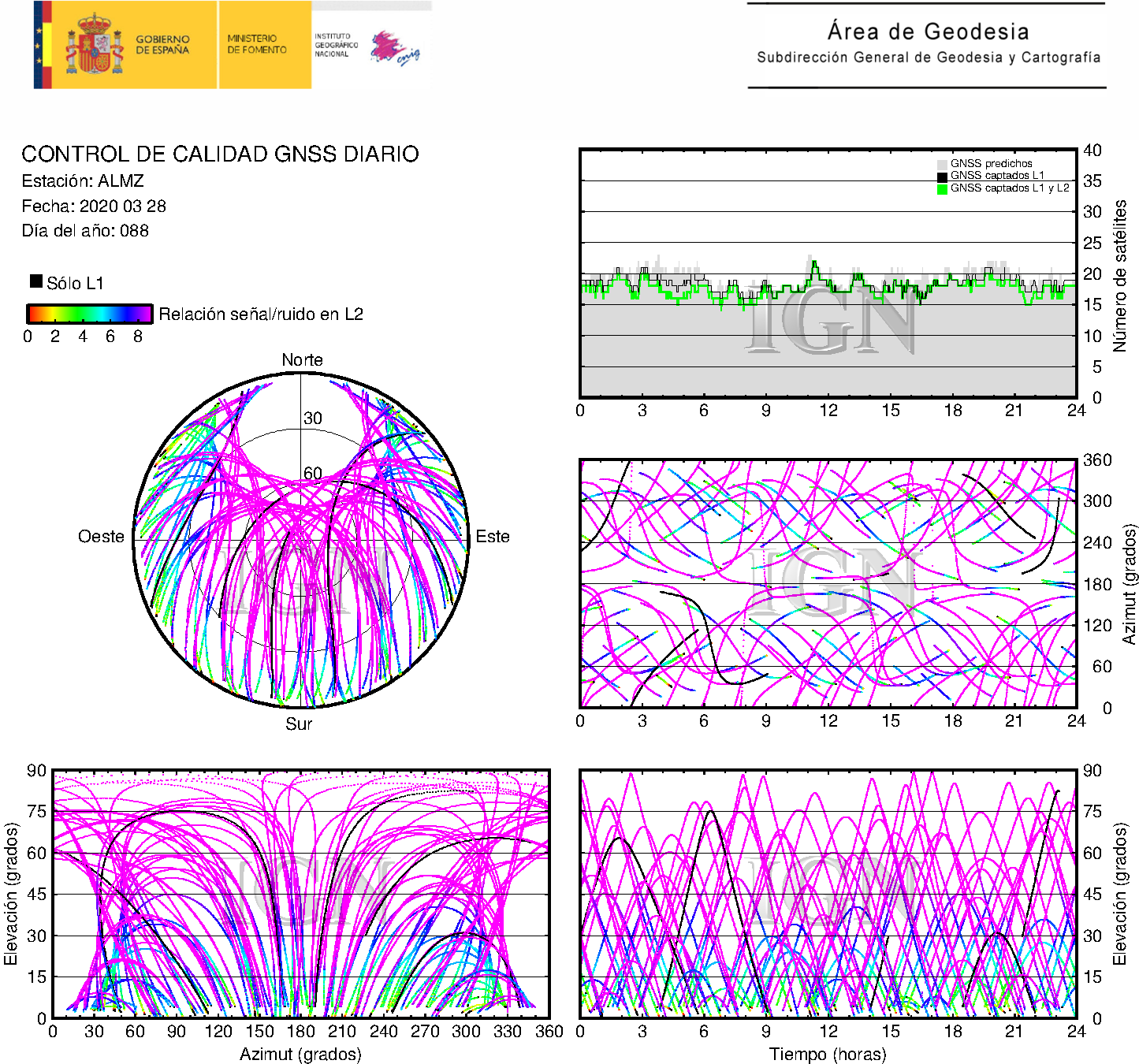This screenshot has height=1064, width=1139.
Task: Click the Fecha: 2020 03 28 line
Action: (x=94, y=206)
